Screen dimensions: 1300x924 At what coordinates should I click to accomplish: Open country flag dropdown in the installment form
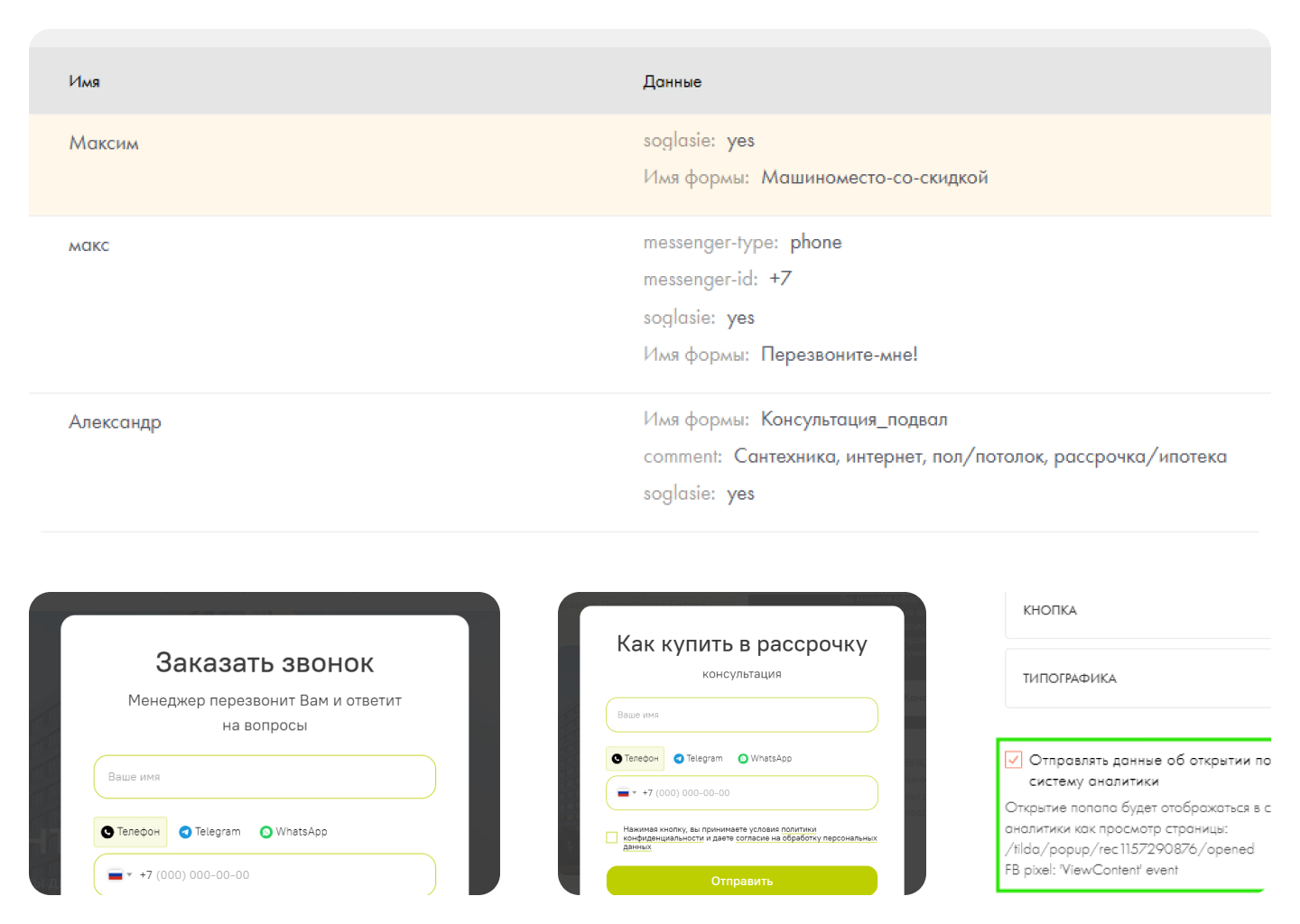click(x=627, y=792)
